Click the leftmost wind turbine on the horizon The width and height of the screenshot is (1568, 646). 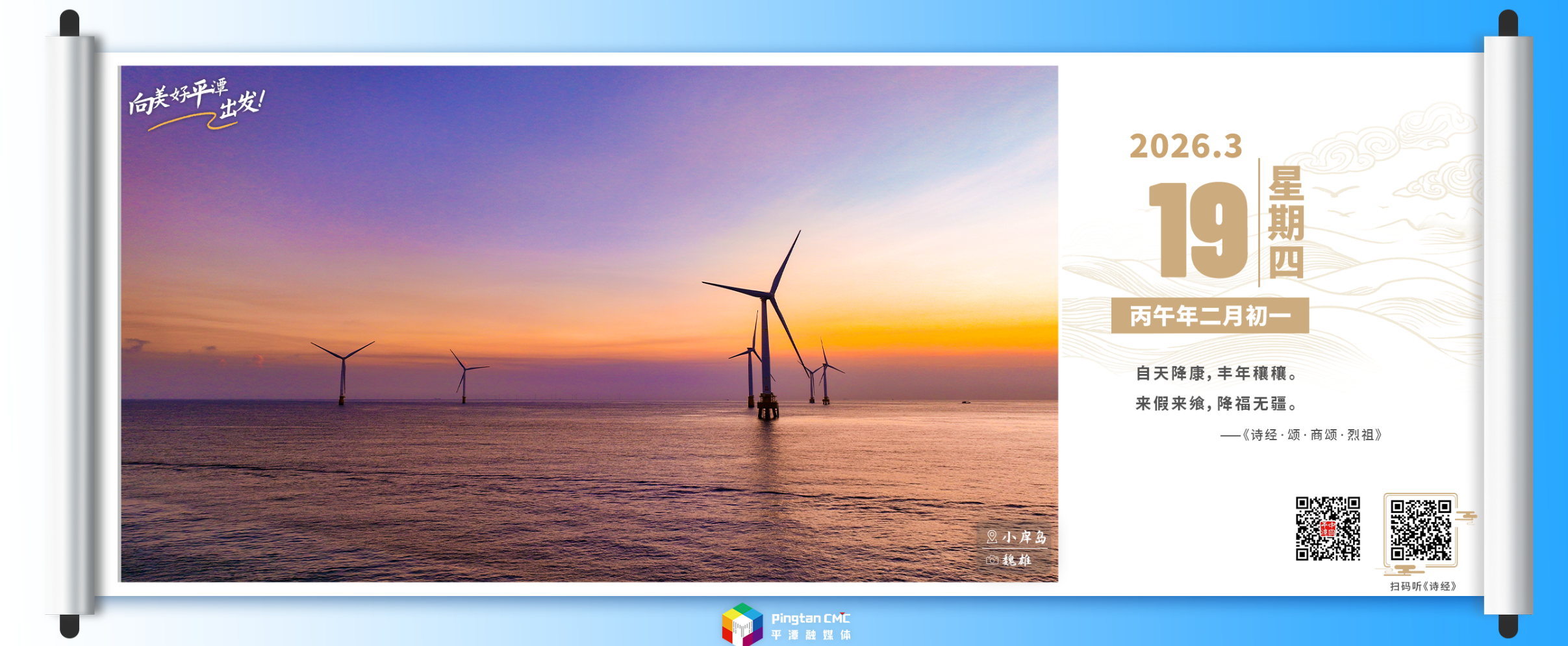(342, 370)
